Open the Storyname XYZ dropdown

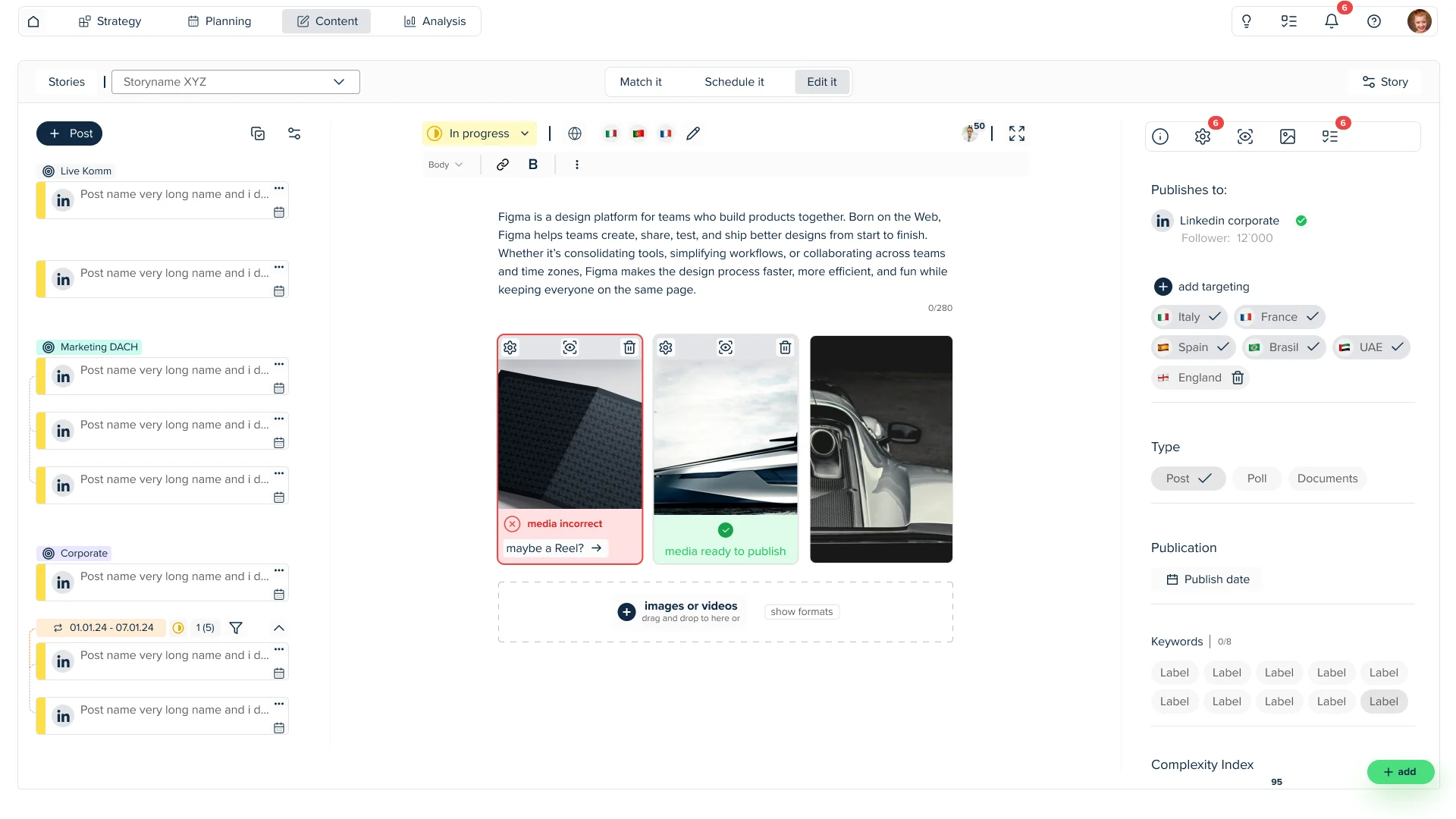coord(235,82)
